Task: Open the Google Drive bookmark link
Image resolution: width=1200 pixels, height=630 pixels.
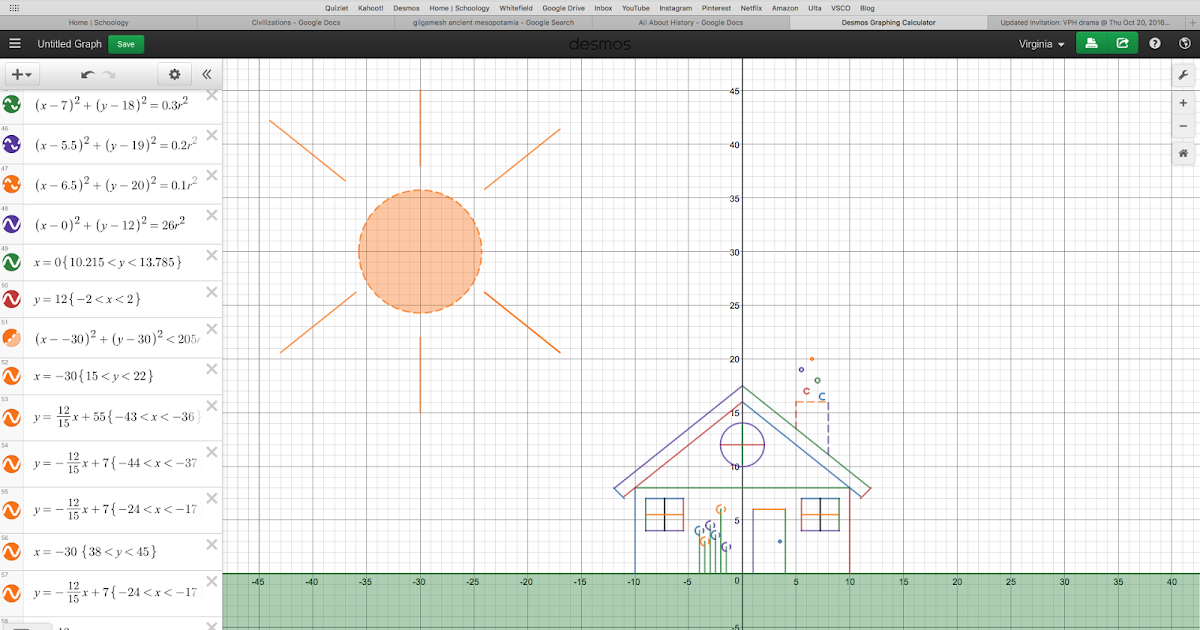Action: (x=563, y=7)
